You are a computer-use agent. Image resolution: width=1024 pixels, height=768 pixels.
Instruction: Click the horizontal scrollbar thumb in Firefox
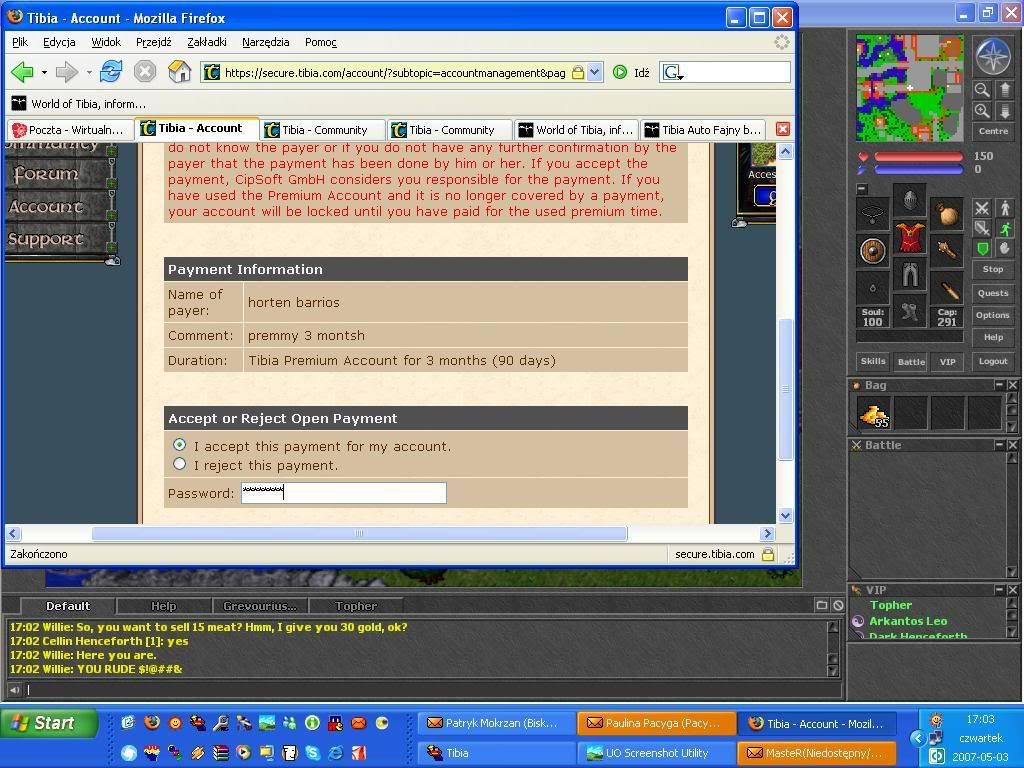tap(359, 534)
